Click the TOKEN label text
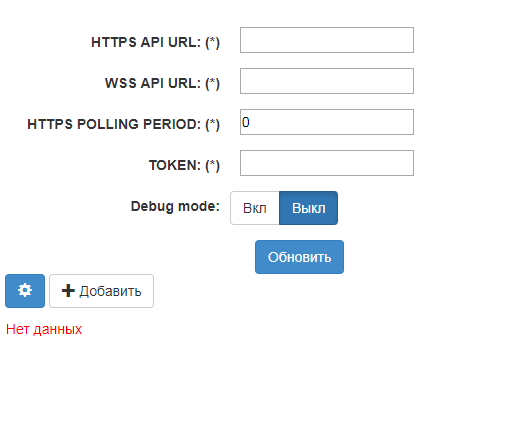The width and height of the screenshot is (526, 424). coord(175,165)
